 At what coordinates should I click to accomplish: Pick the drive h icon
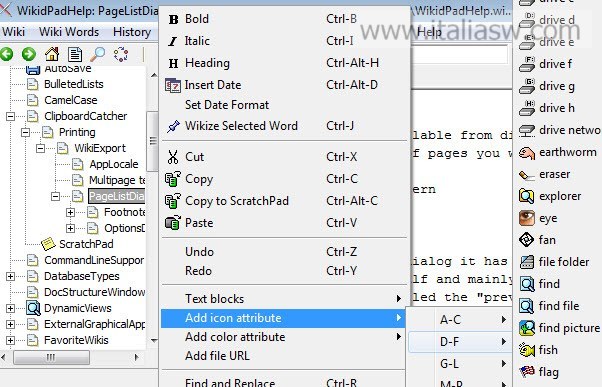point(547,108)
